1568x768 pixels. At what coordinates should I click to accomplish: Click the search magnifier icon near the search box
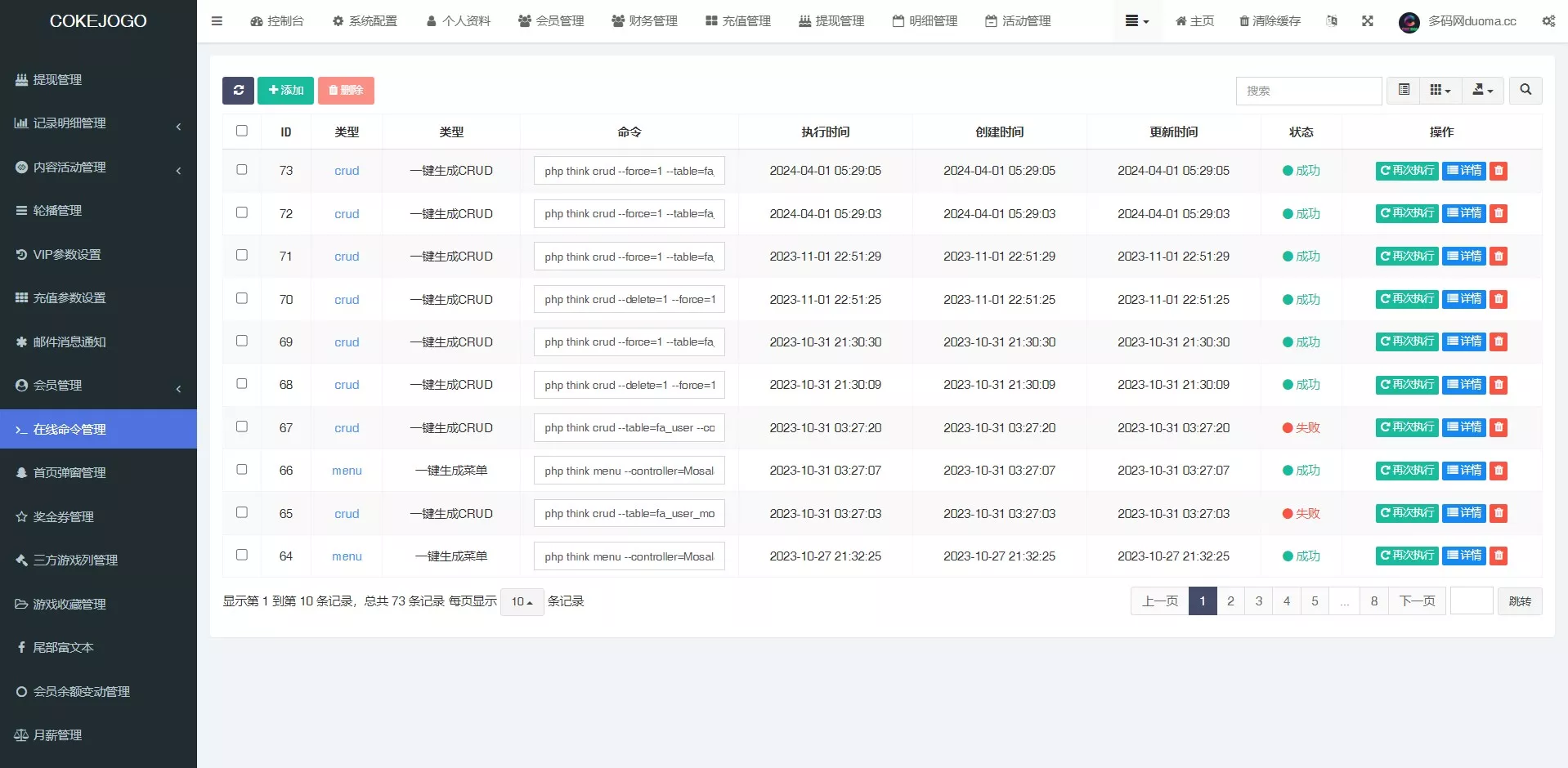click(1525, 91)
